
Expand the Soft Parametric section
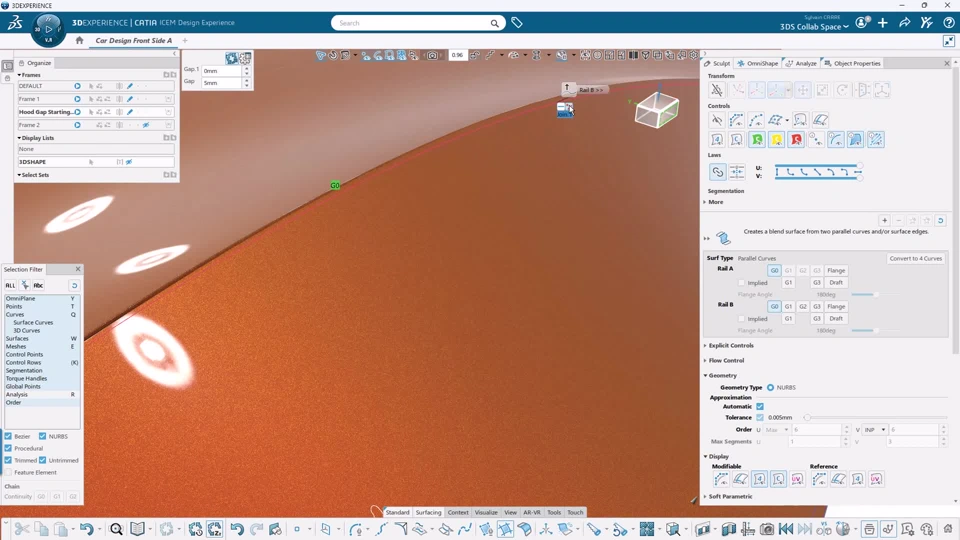[x=705, y=497]
